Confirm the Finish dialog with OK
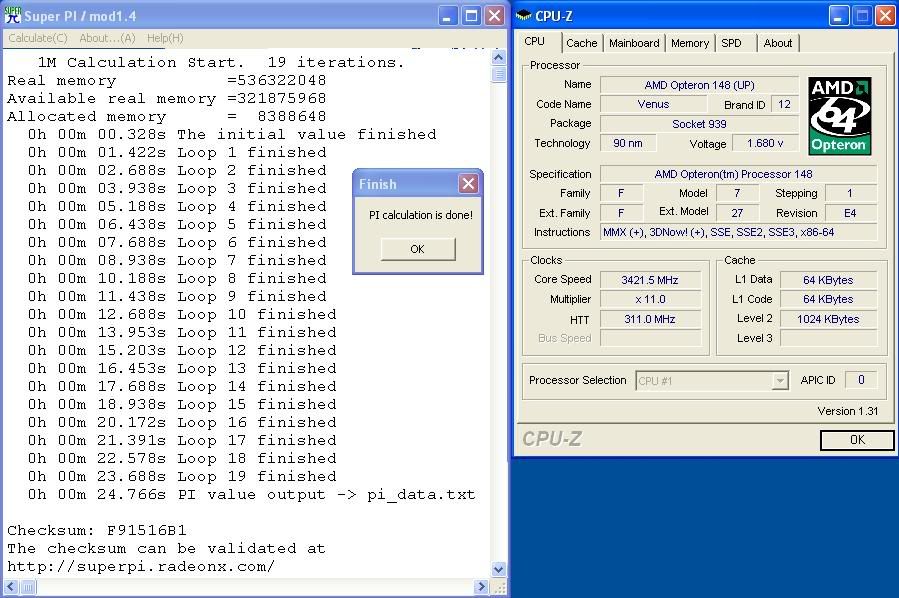The image size is (899, 598). tap(417, 249)
